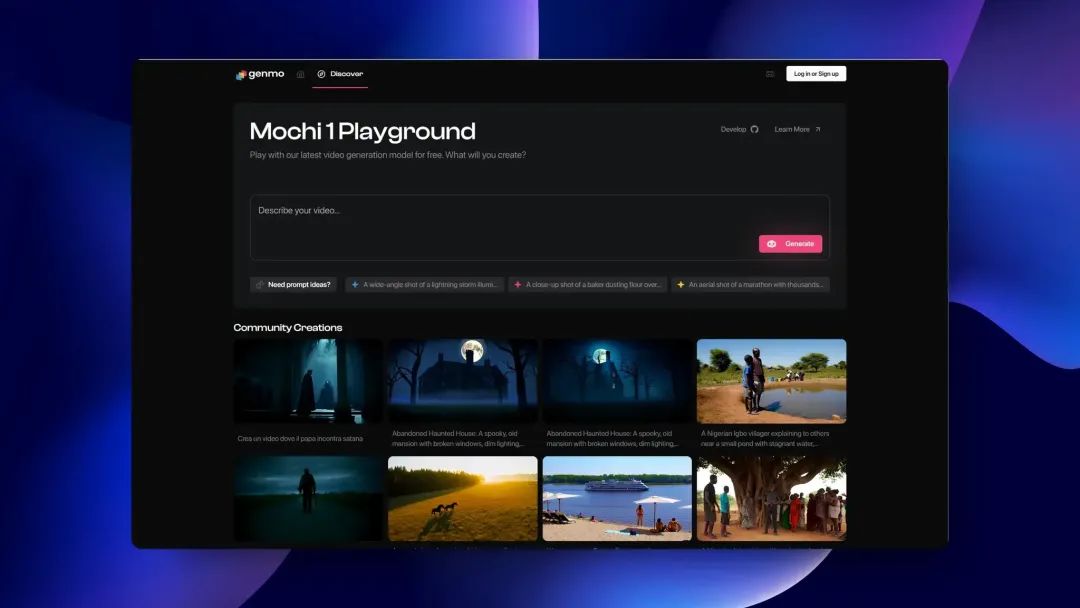The height and width of the screenshot is (608, 1080).
Task: Click the genmo logo
Action: click(x=260, y=74)
